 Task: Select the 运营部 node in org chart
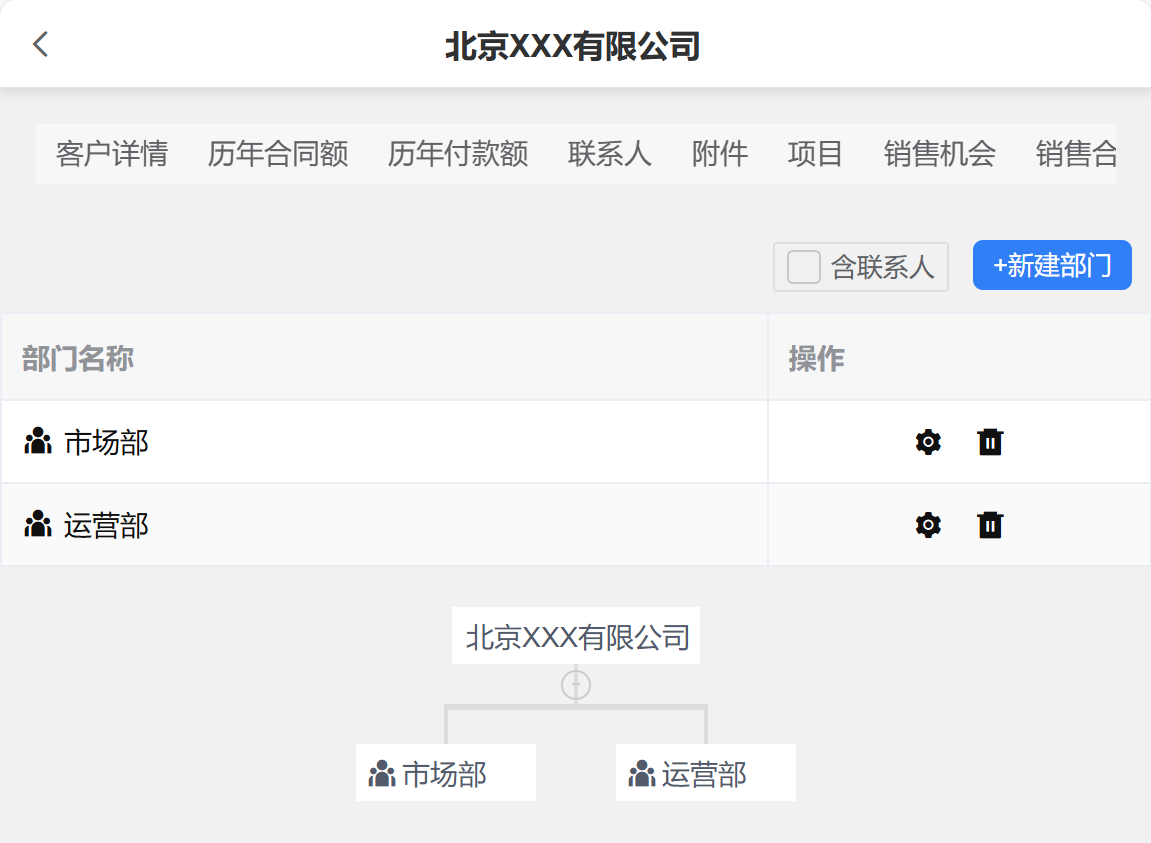tap(705, 773)
